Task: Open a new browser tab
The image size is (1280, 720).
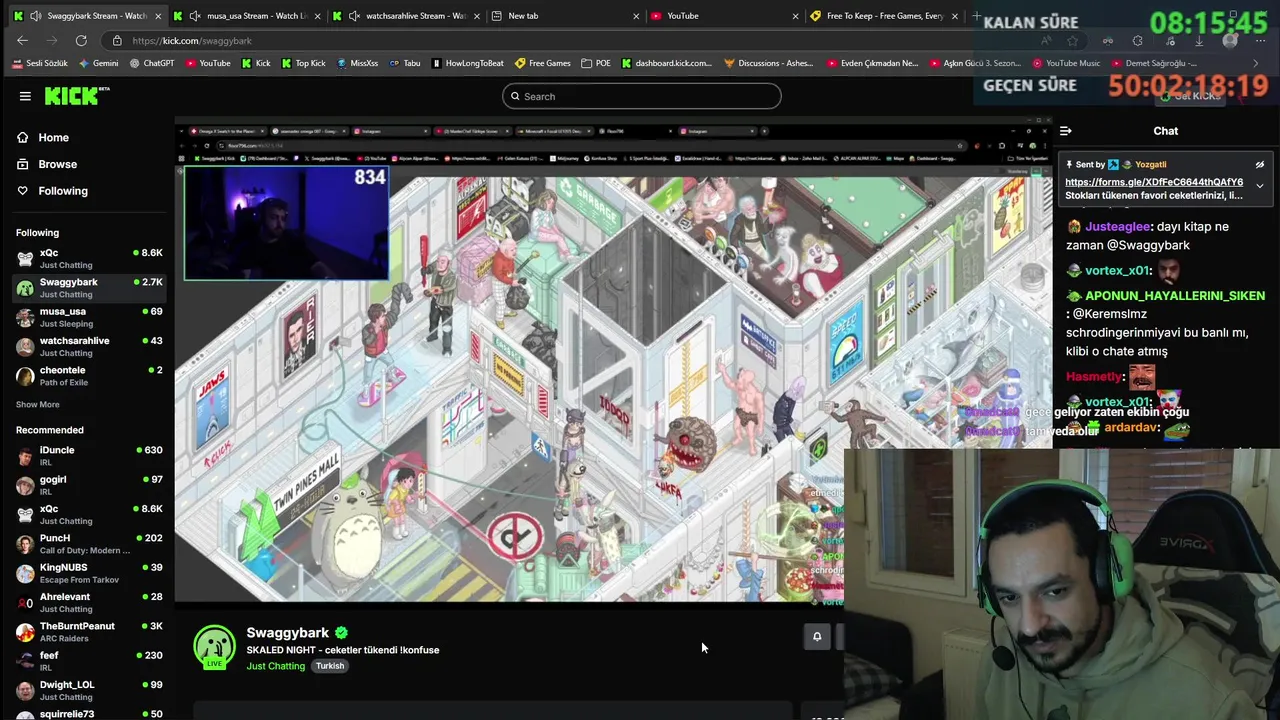Action: pyautogui.click(x=976, y=16)
